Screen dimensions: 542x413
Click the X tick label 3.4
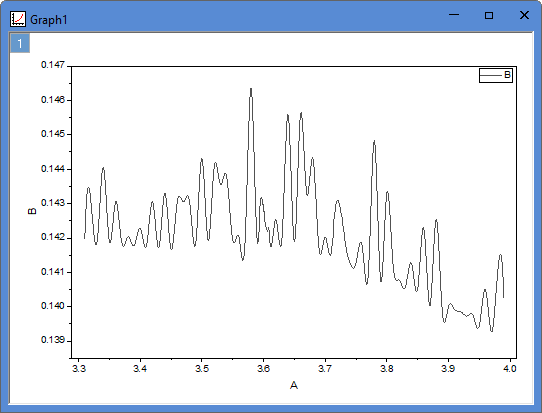[140, 368]
